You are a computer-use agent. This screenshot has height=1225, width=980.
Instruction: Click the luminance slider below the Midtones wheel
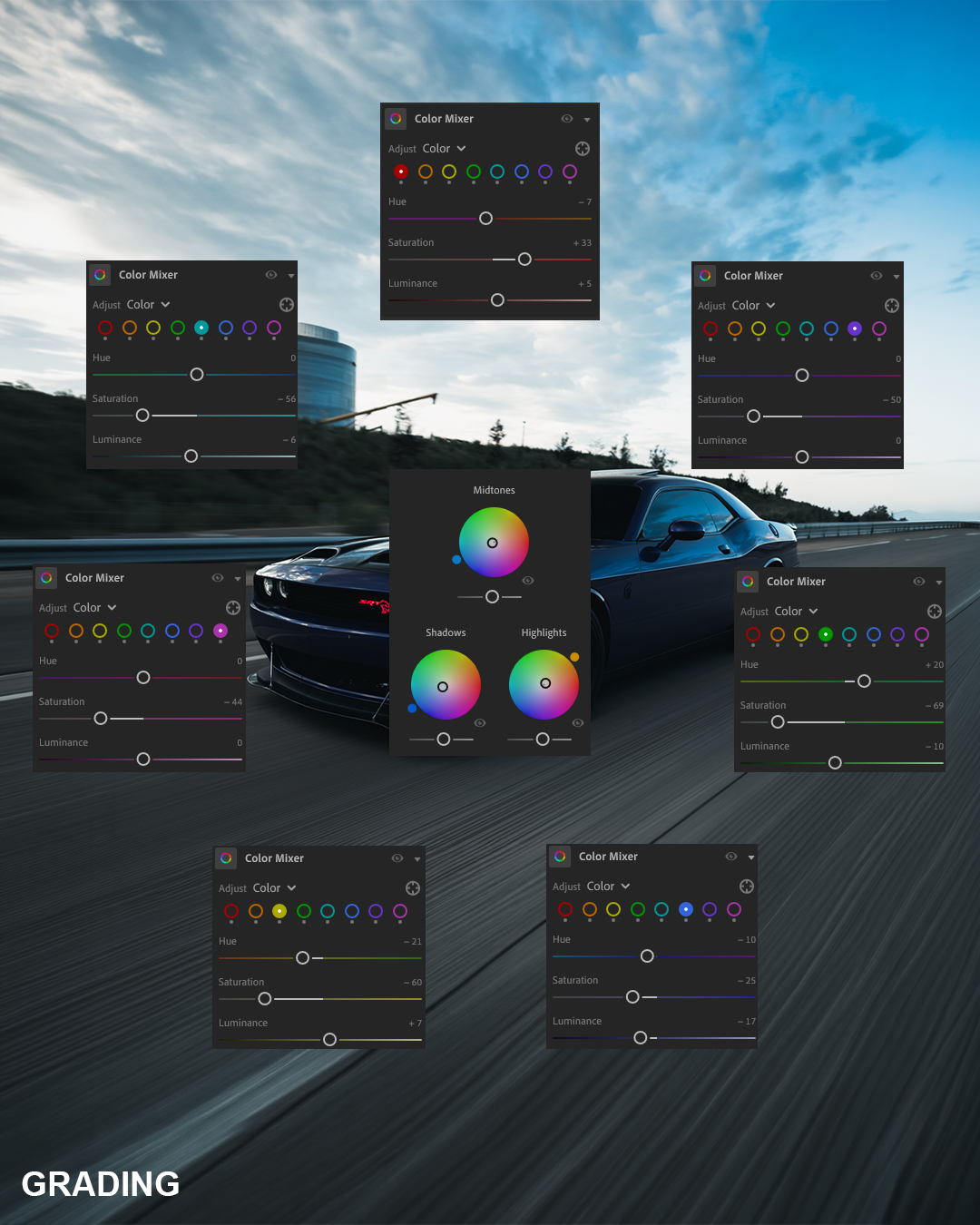point(490,597)
